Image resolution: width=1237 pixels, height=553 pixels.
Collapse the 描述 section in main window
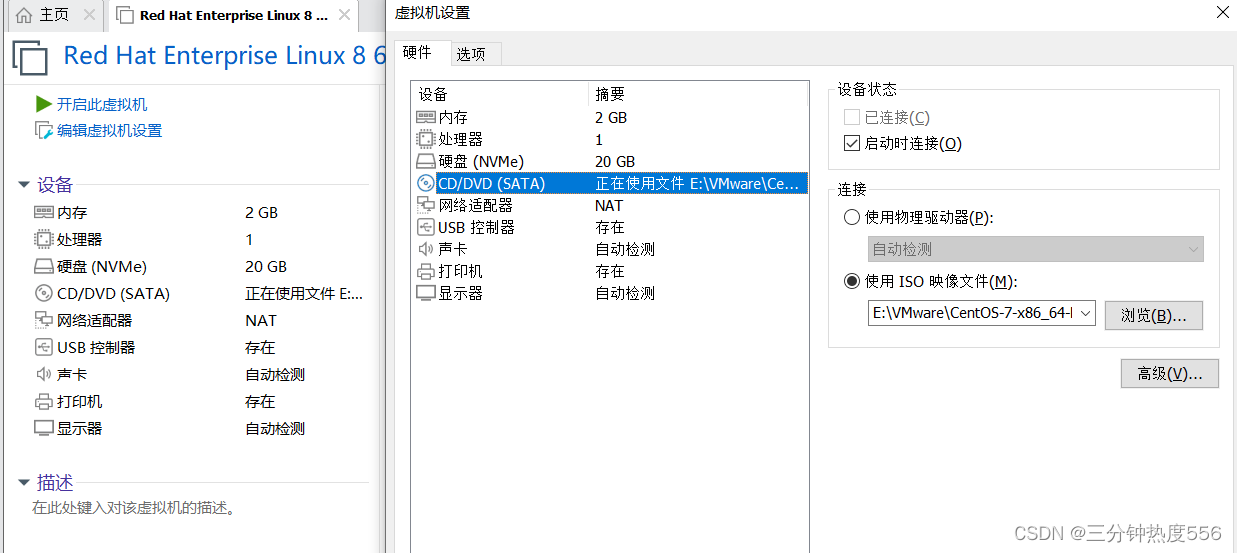click(24, 483)
